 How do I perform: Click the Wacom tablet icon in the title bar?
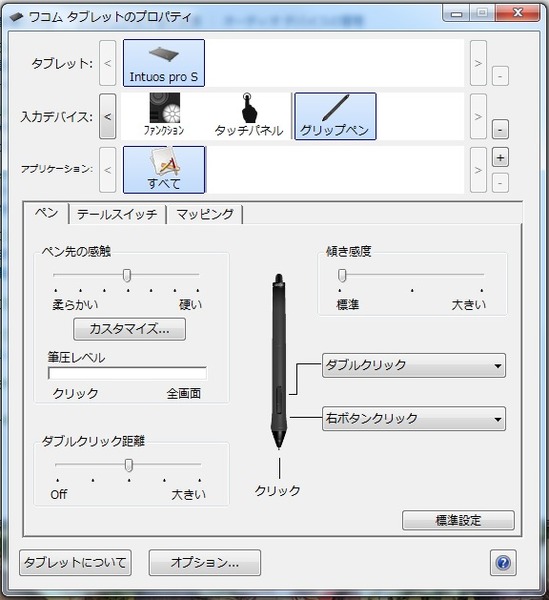tap(16, 17)
